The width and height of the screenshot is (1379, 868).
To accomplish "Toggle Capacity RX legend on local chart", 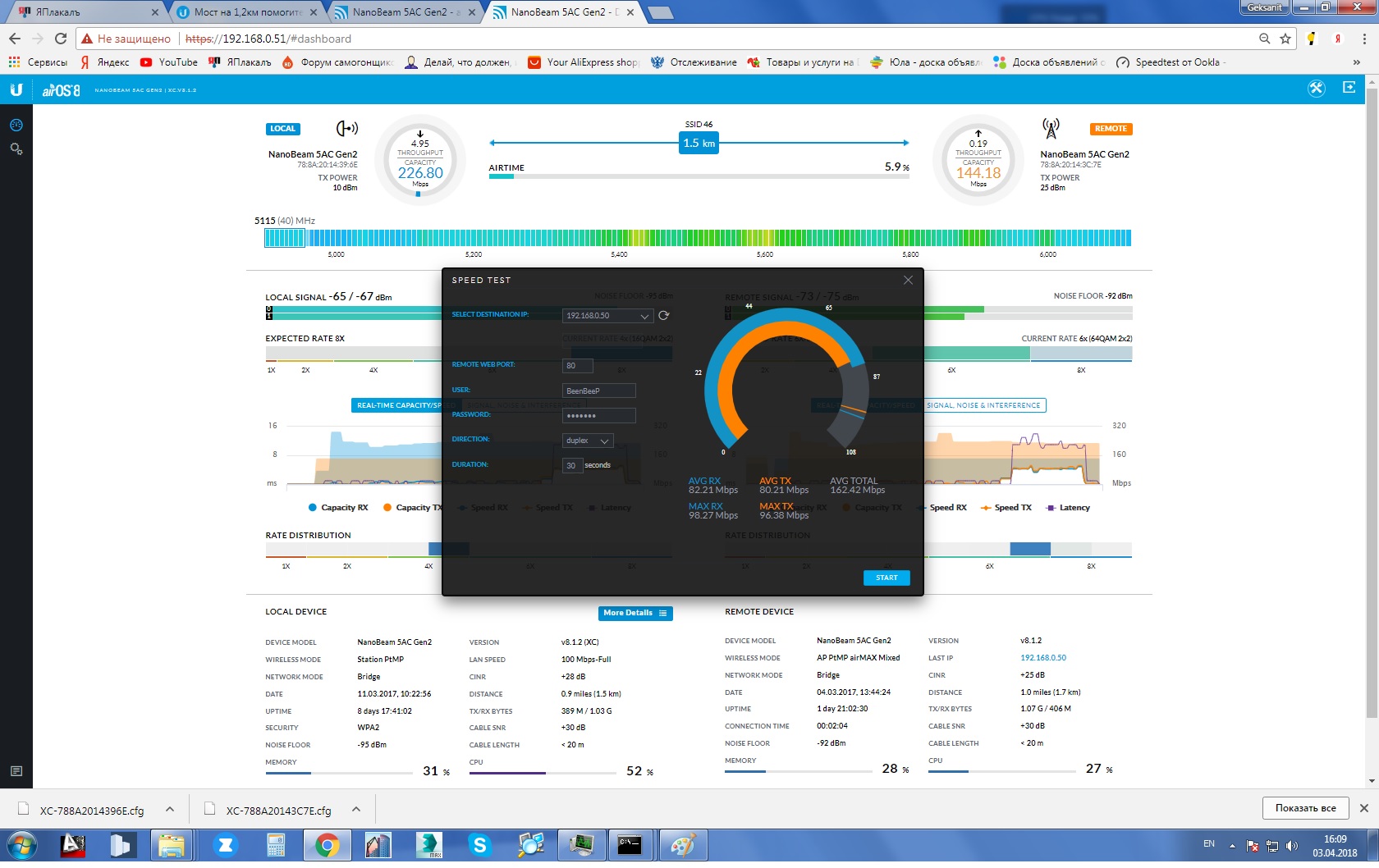I will (x=338, y=508).
